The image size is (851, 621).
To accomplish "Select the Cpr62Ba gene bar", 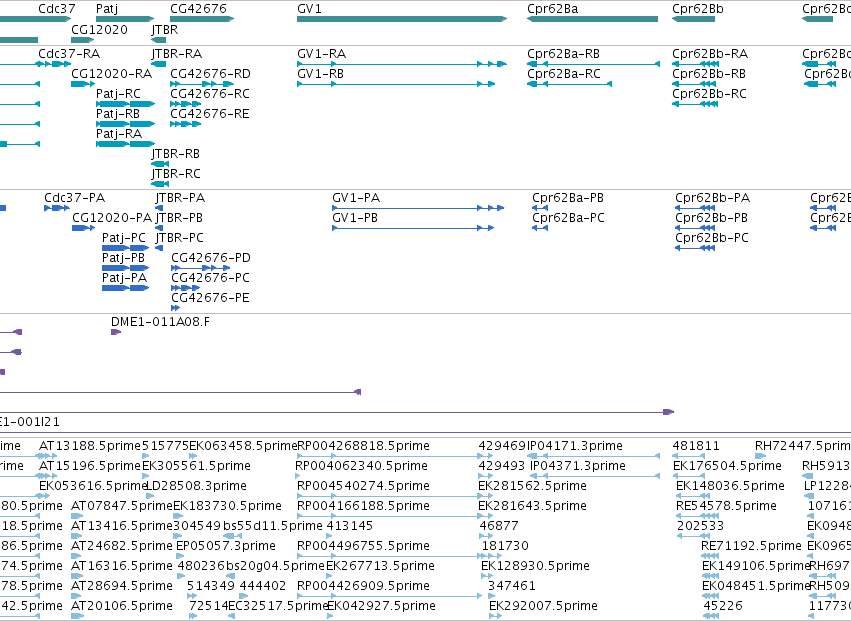I will point(592,19).
